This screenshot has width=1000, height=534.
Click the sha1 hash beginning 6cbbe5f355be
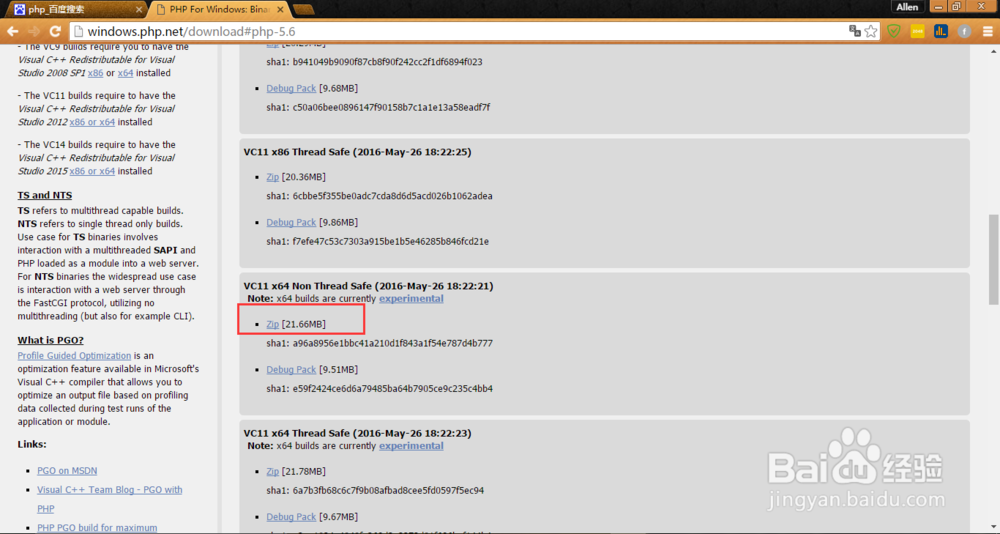[x=392, y=196]
